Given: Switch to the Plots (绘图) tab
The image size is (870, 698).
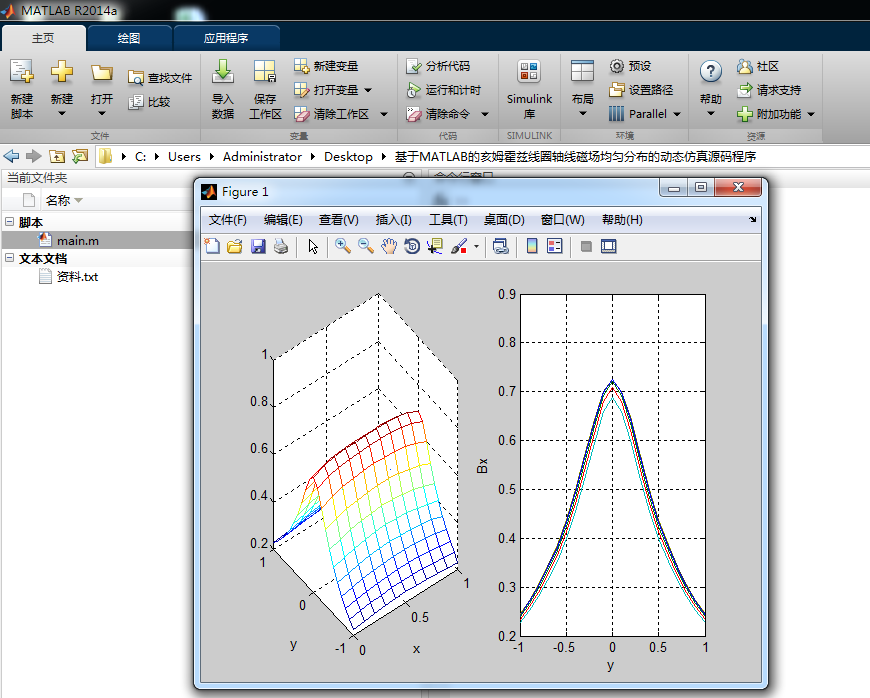Looking at the screenshot, I should click(129, 38).
